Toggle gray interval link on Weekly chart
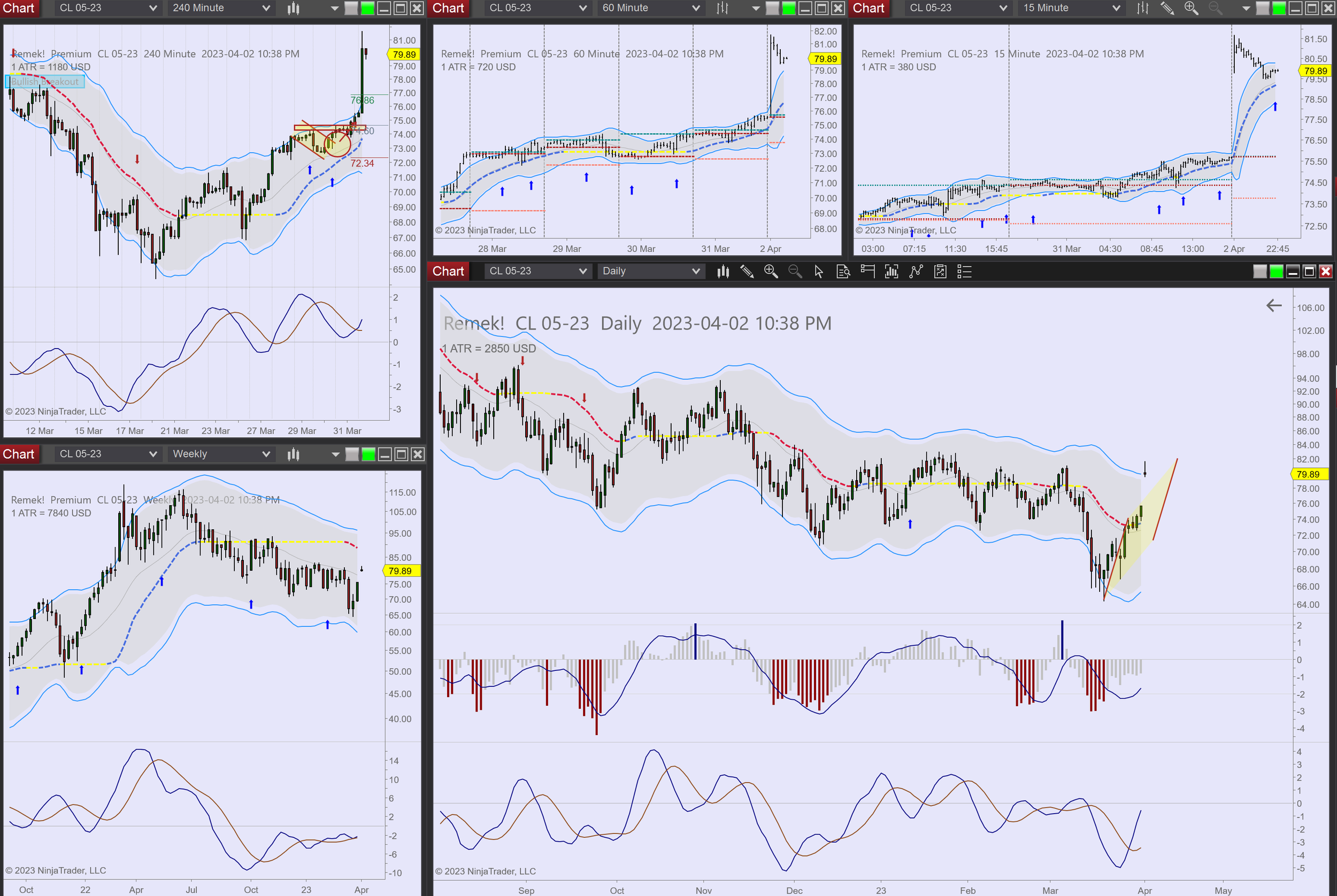Viewport: 1337px width, 896px height. point(352,454)
